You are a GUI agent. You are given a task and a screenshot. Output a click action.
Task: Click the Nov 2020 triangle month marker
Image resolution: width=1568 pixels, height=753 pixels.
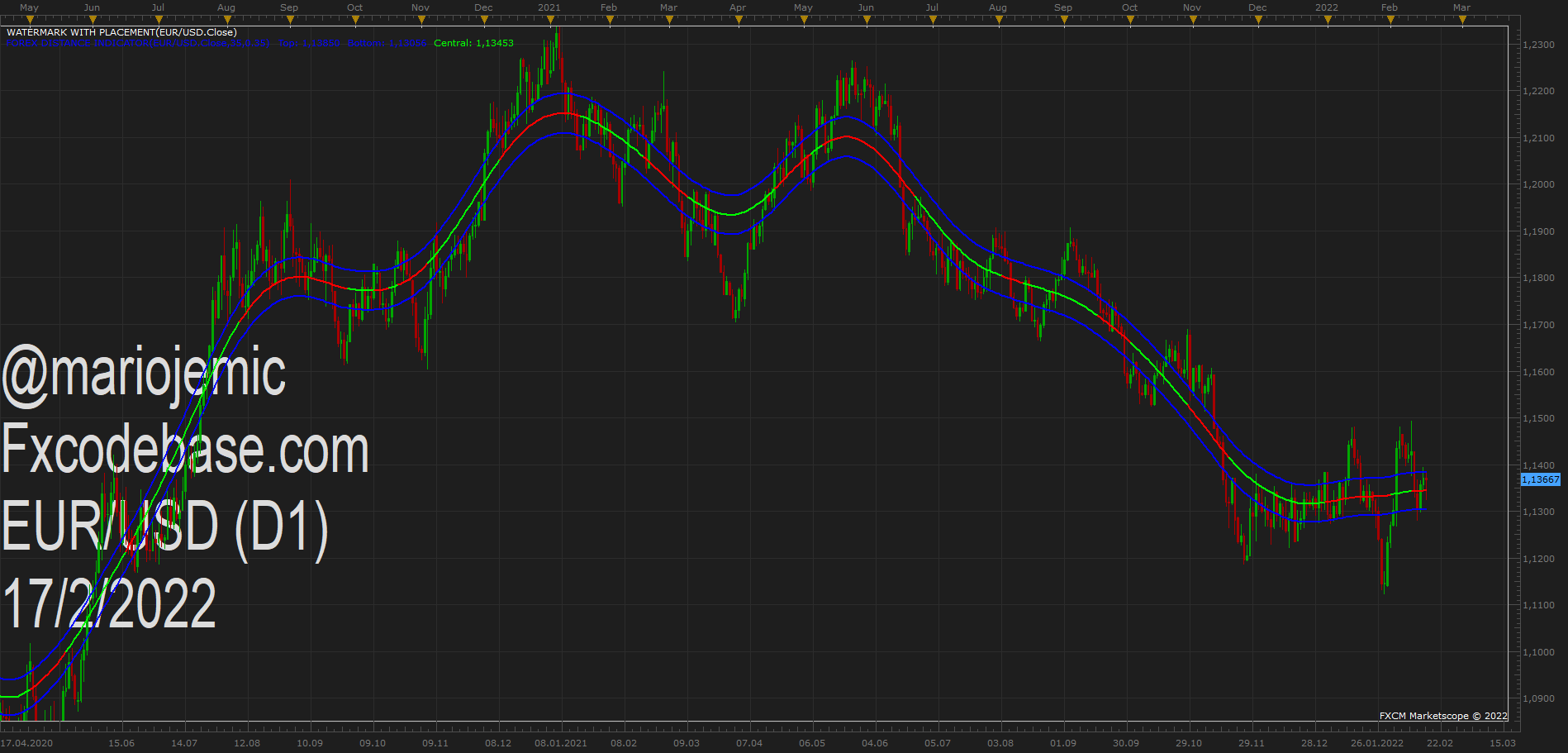pyautogui.click(x=421, y=20)
